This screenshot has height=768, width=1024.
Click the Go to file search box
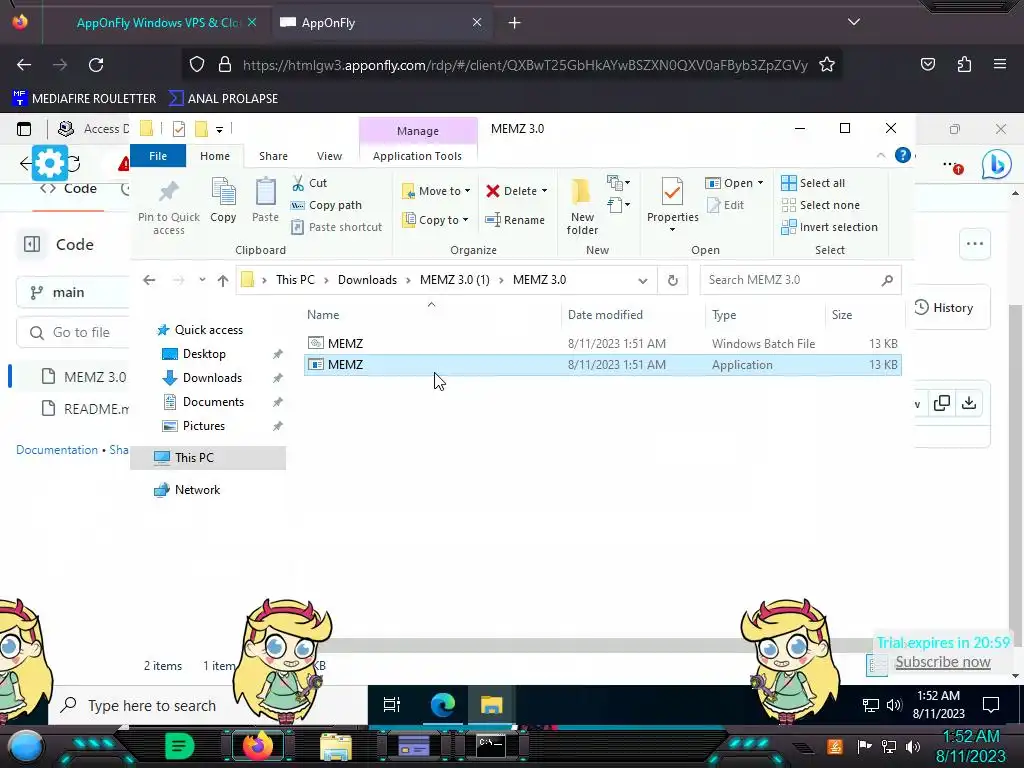73,332
